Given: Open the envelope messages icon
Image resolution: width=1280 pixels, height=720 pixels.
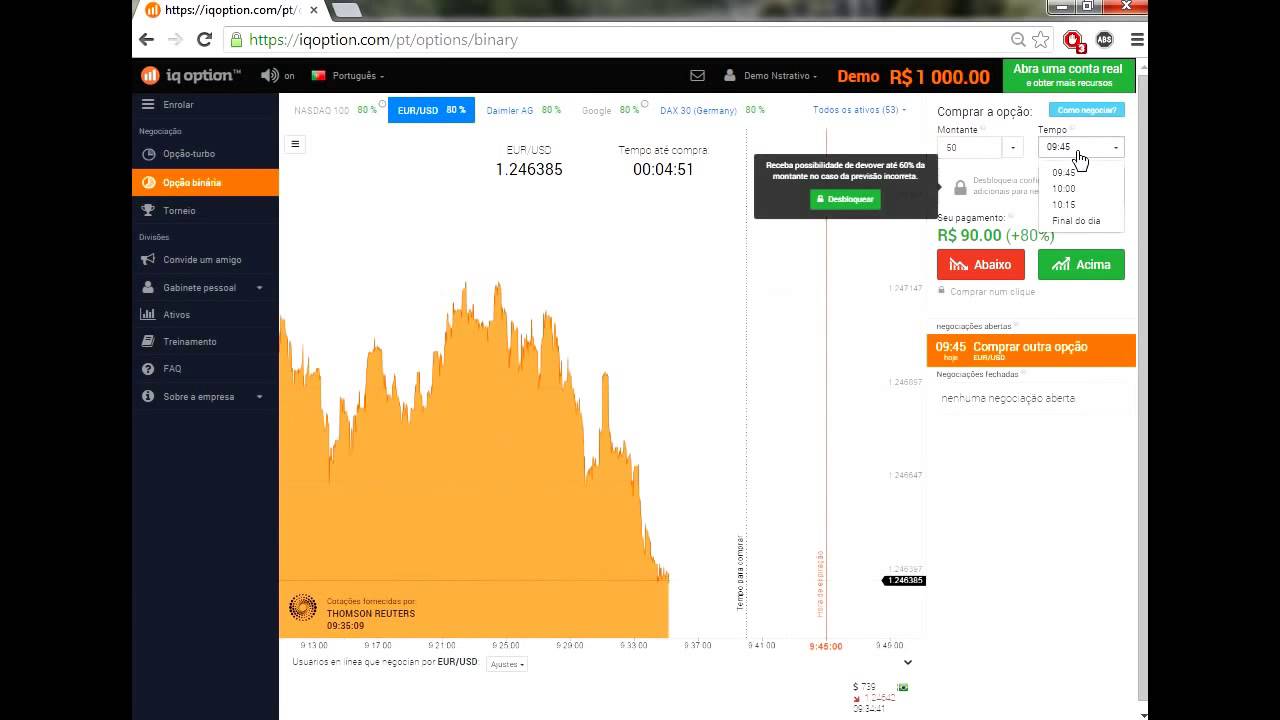Looking at the screenshot, I should pyautogui.click(x=698, y=75).
